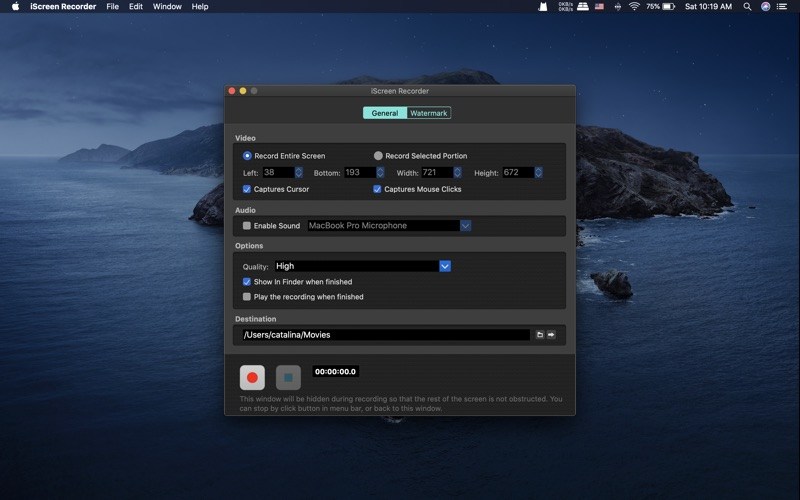The width and height of the screenshot is (800, 500).
Task: Start recording with the red record button
Action: [252, 378]
